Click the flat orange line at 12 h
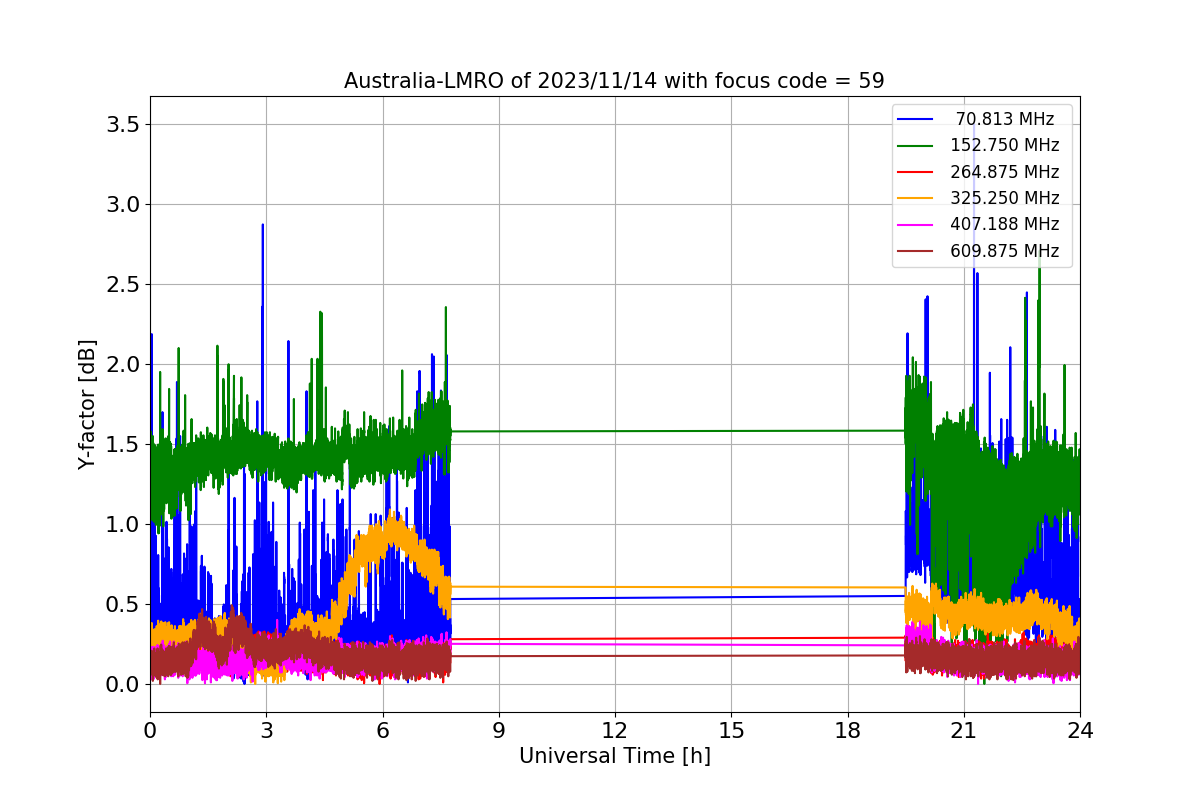This screenshot has width=1200, height=800. click(x=615, y=587)
